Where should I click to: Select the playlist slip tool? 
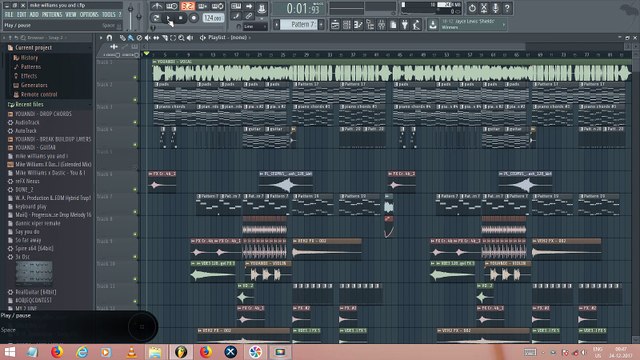156,38
